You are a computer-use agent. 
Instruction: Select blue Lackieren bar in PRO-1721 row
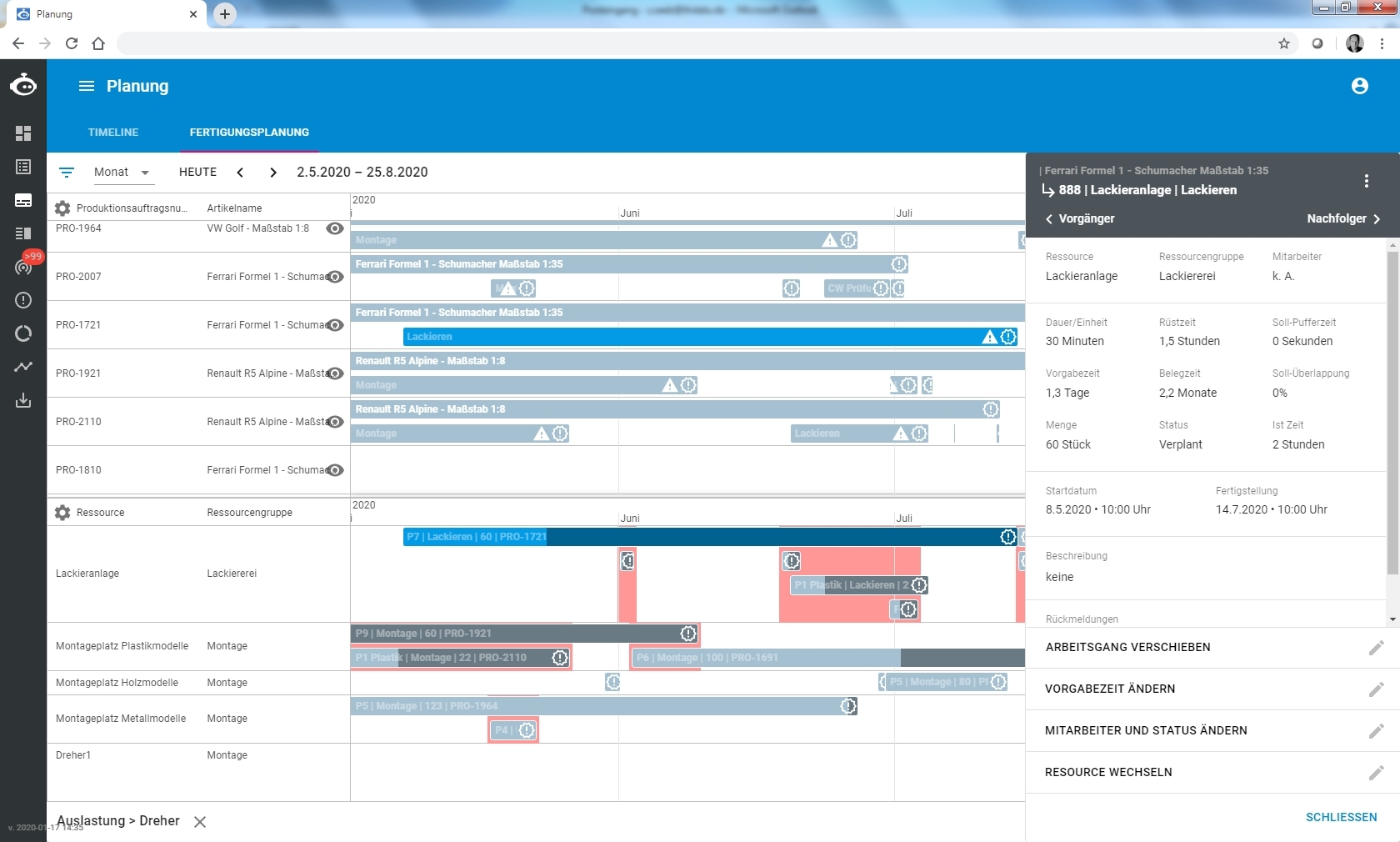click(710, 337)
